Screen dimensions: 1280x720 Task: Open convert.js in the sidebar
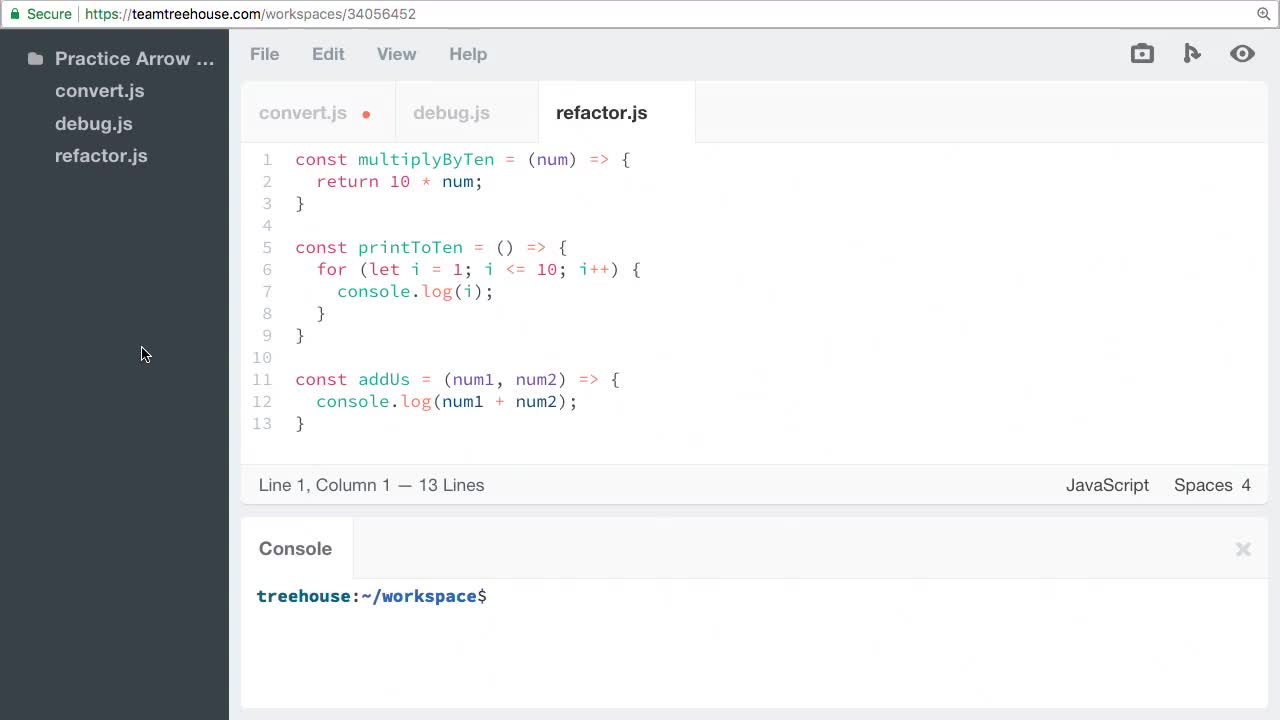tap(100, 91)
